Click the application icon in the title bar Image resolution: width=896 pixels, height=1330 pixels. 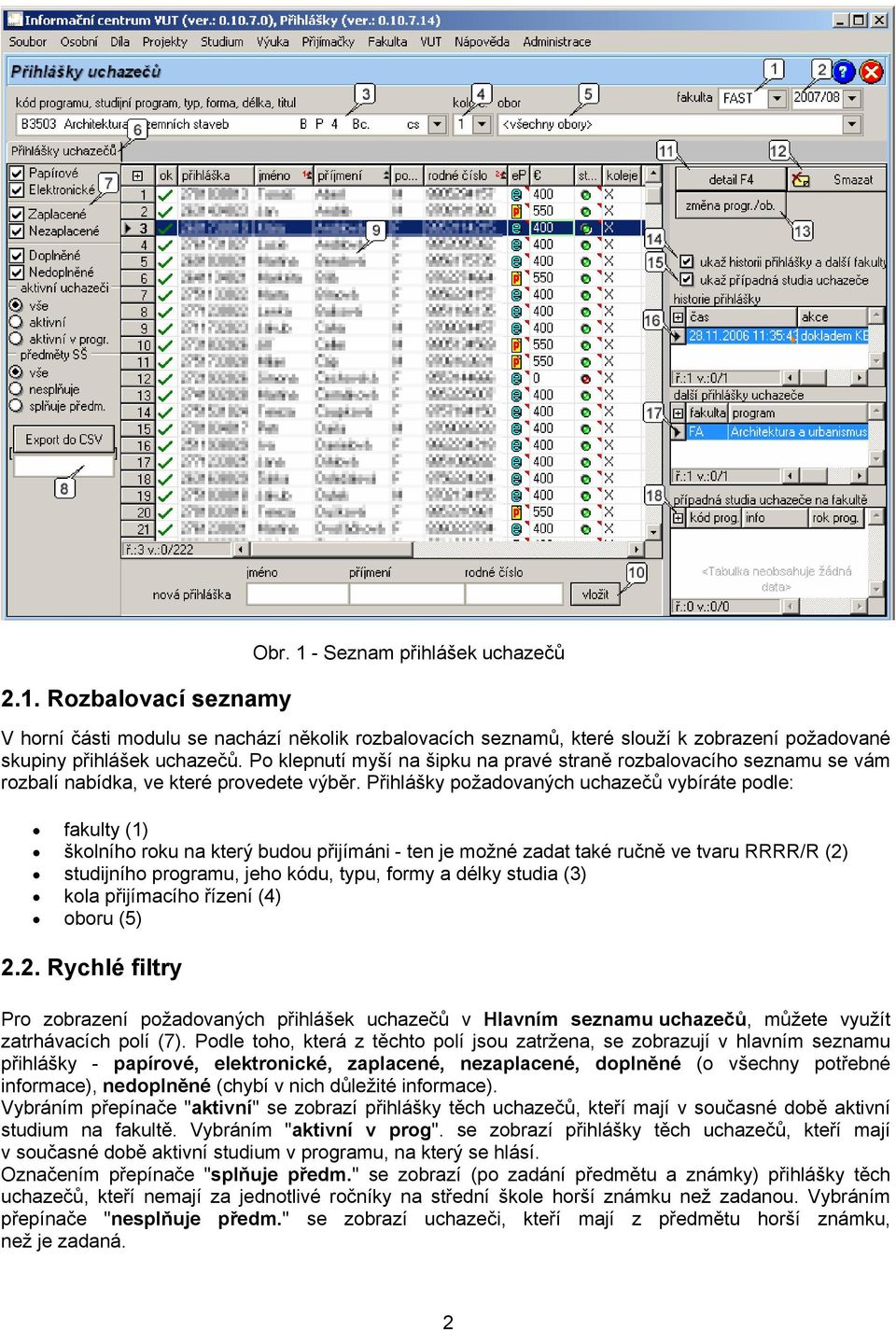pyautogui.click(x=14, y=20)
